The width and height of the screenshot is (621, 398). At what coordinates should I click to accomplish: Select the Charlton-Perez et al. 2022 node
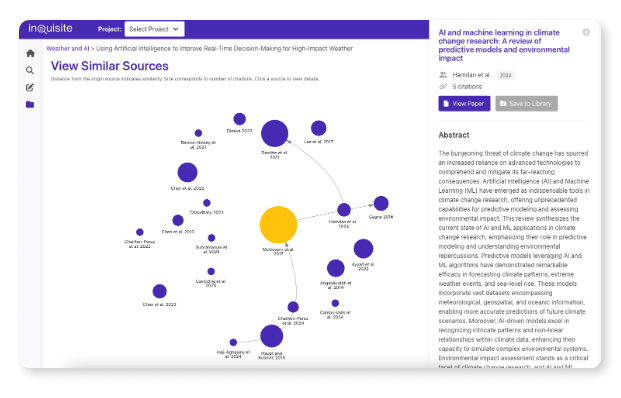coord(139,232)
